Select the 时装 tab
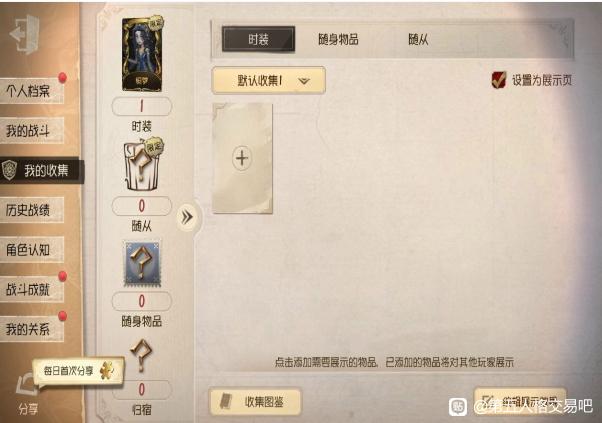This screenshot has width=602, height=423. (x=258, y=39)
